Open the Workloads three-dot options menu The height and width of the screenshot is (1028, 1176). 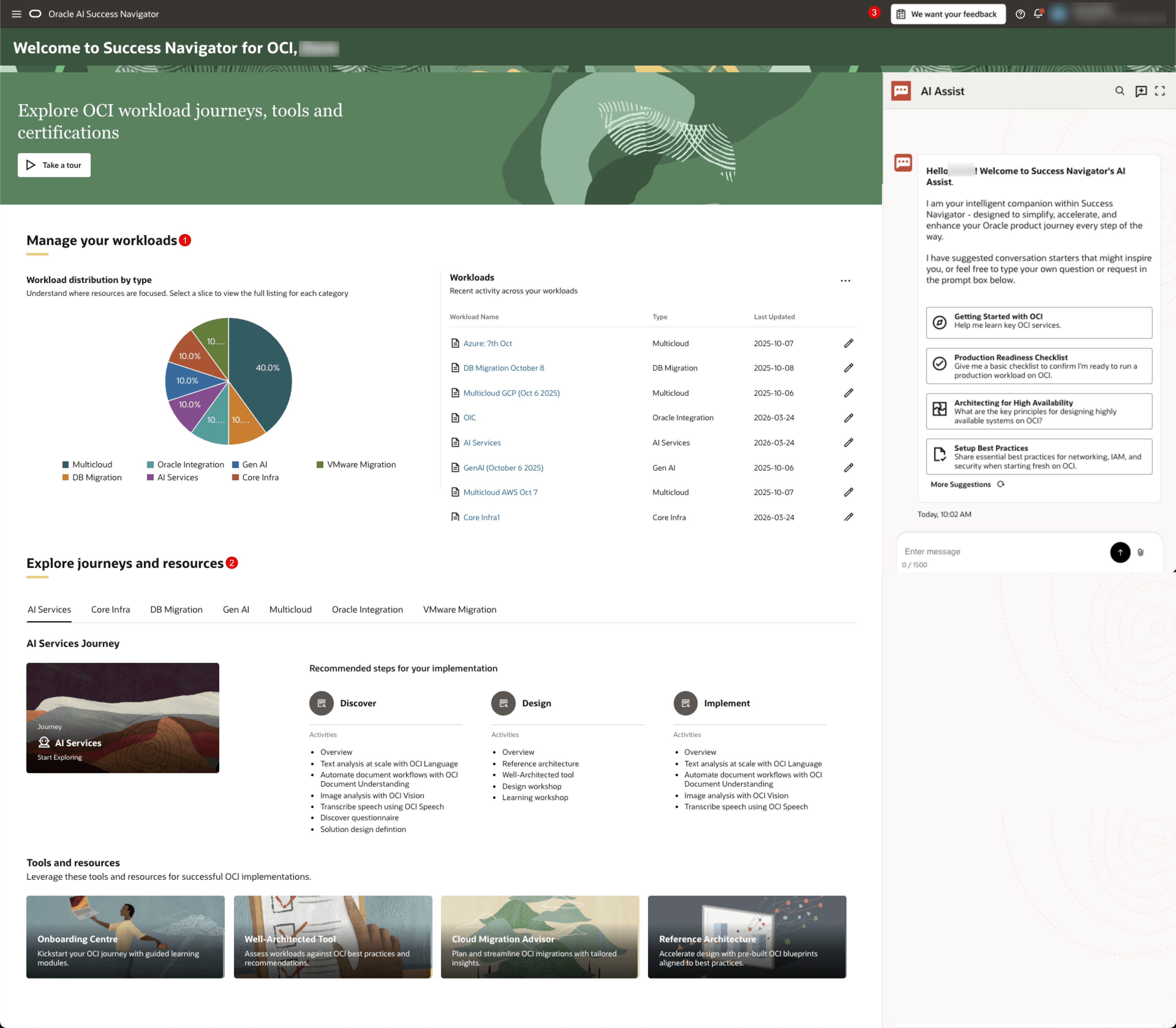(x=845, y=281)
